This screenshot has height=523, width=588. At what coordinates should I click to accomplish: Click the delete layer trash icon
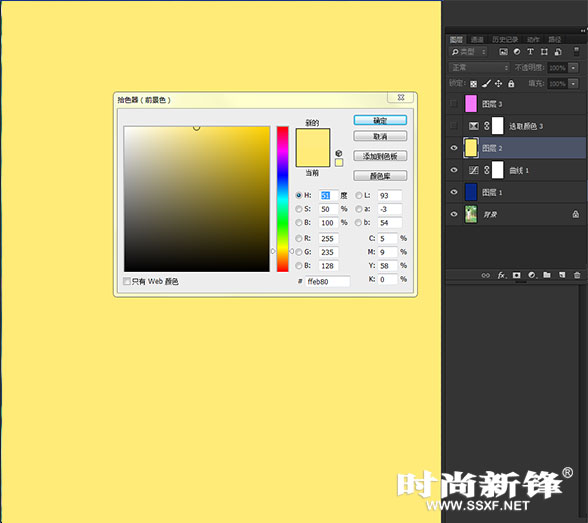pos(577,275)
